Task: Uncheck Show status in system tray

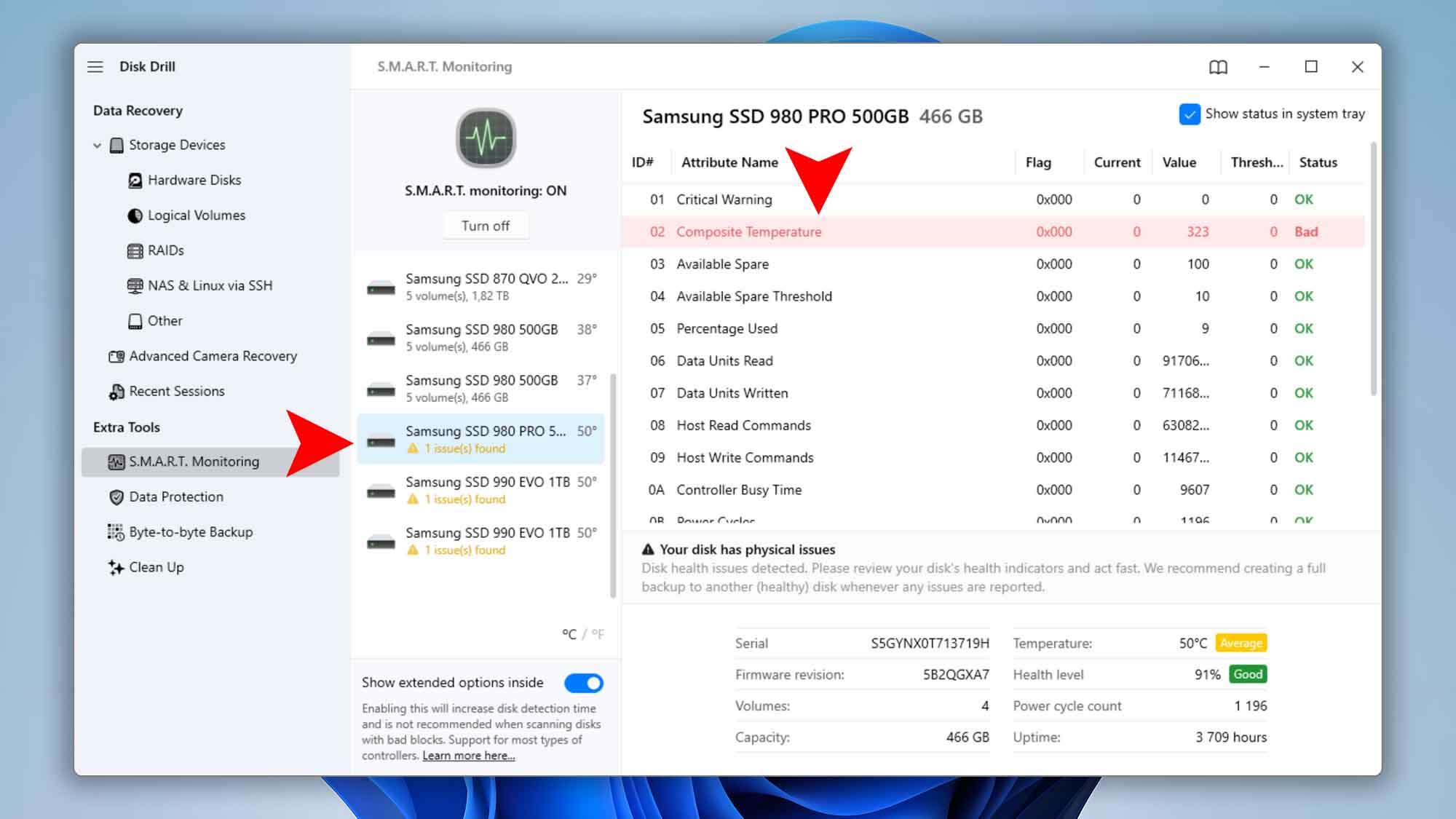Action: pyautogui.click(x=1189, y=114)
